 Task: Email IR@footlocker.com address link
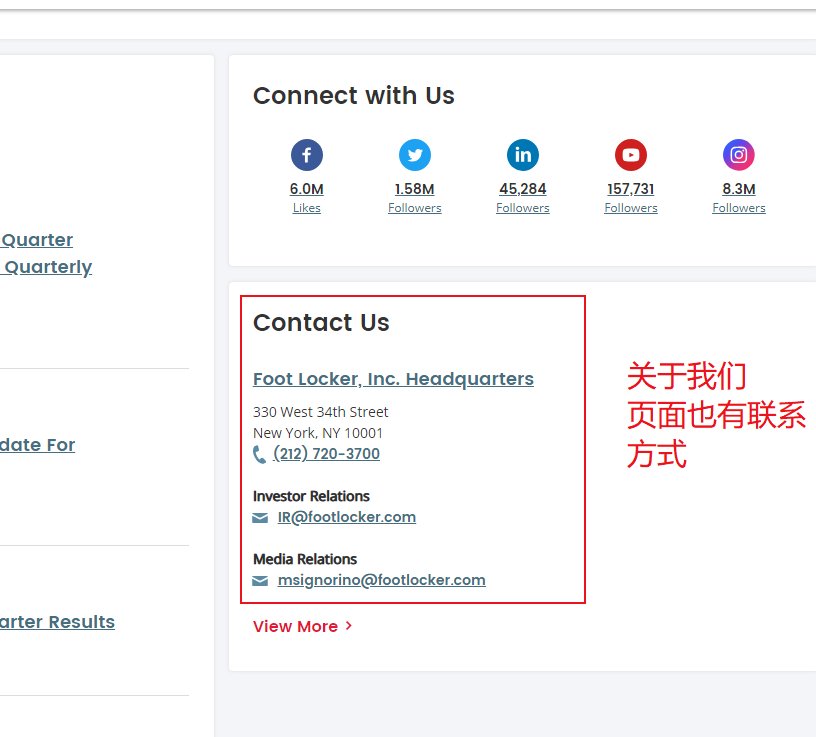pos(347,517)
